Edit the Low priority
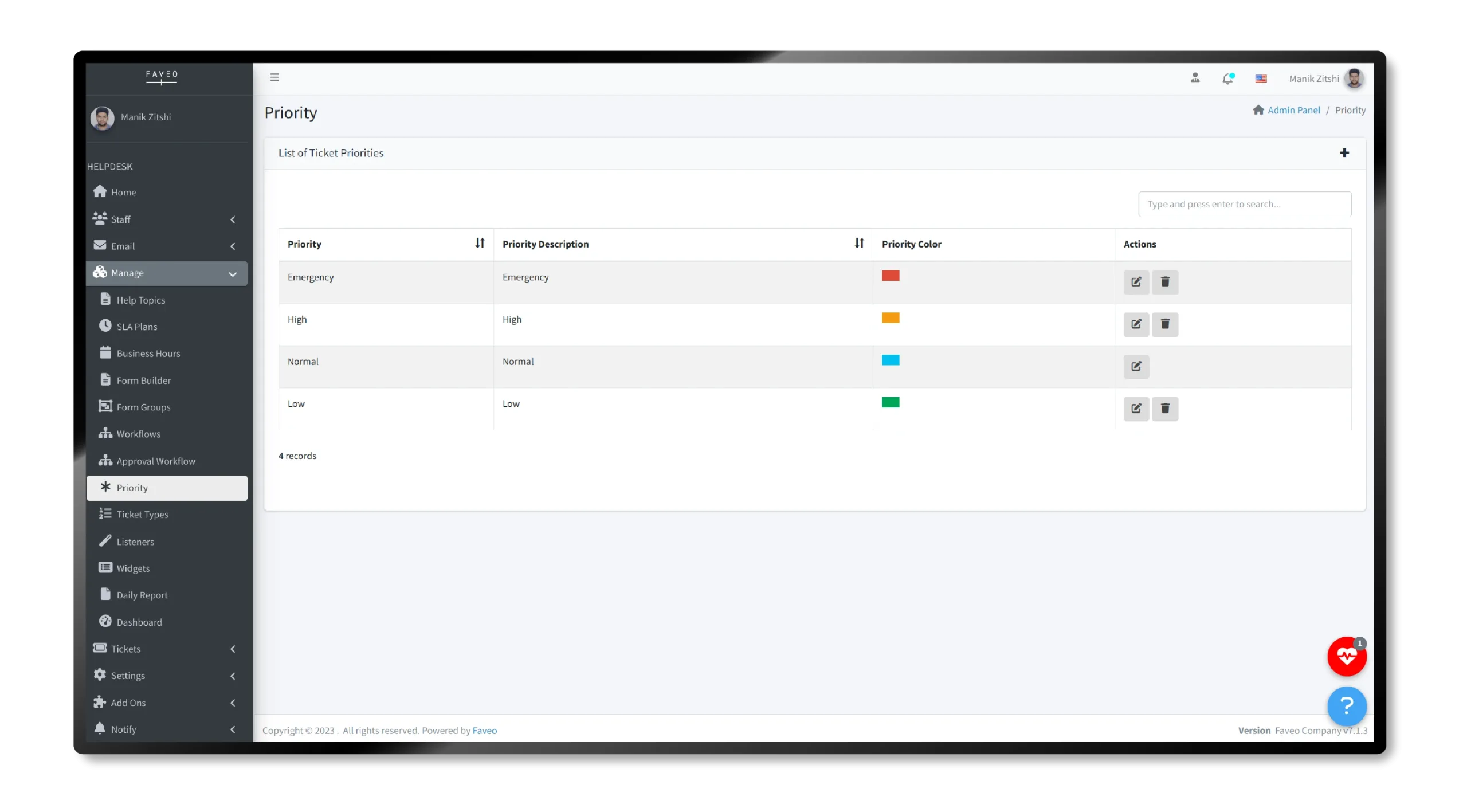The height and width of the screenshot is (812, 1467). click(1136, 409)
